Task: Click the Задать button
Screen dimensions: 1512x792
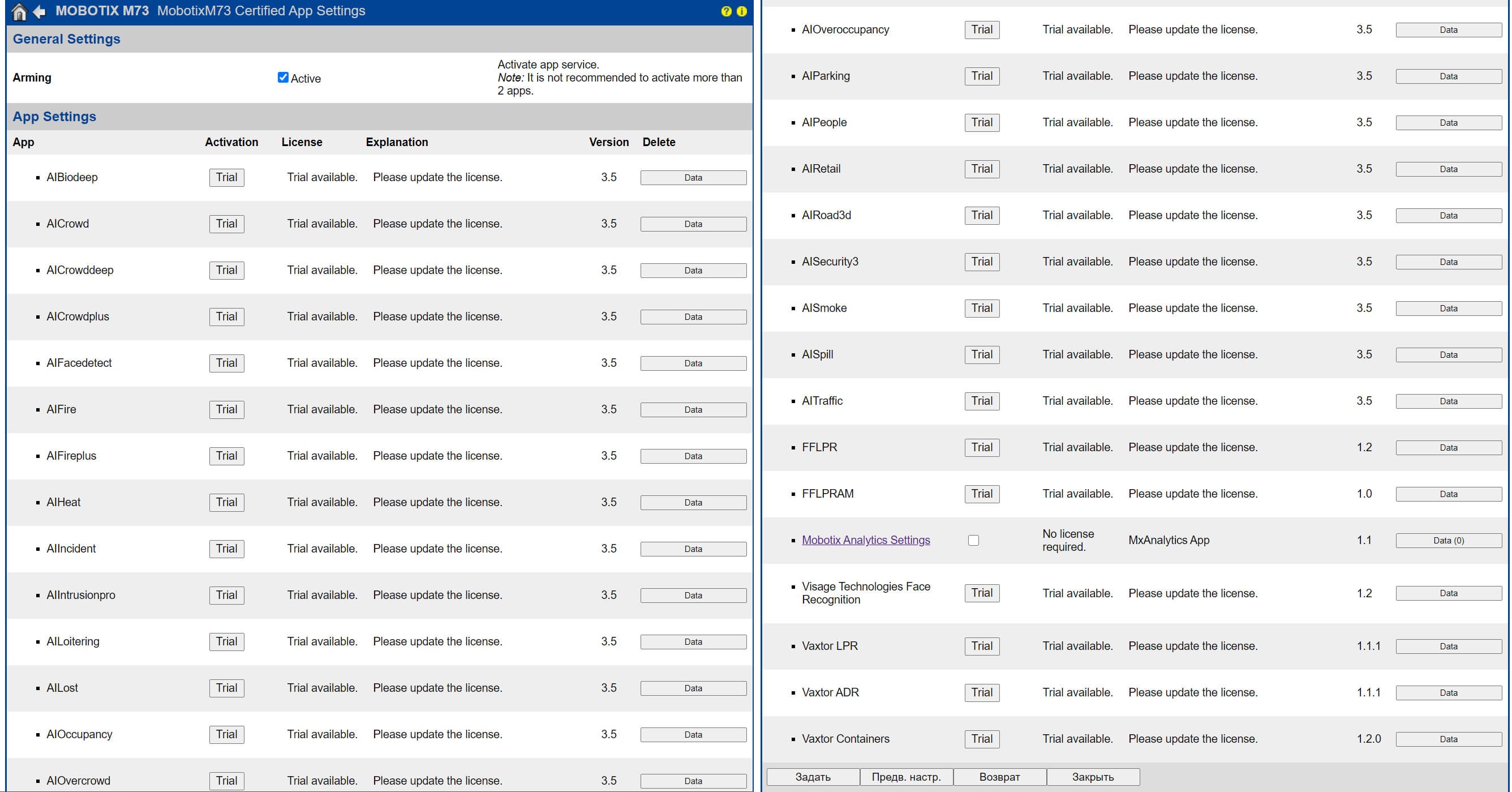Action: click(813, 777)
